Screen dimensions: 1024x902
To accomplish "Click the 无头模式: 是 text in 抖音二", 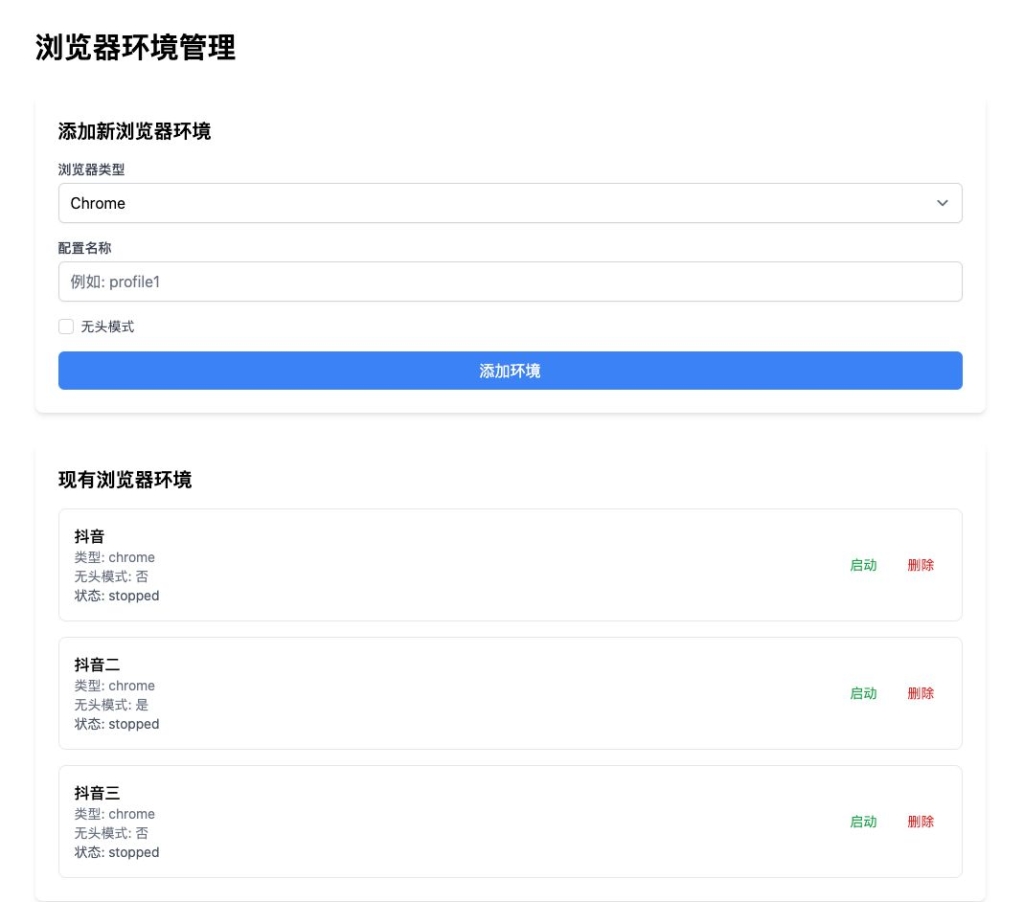I will tap(111, 705).
